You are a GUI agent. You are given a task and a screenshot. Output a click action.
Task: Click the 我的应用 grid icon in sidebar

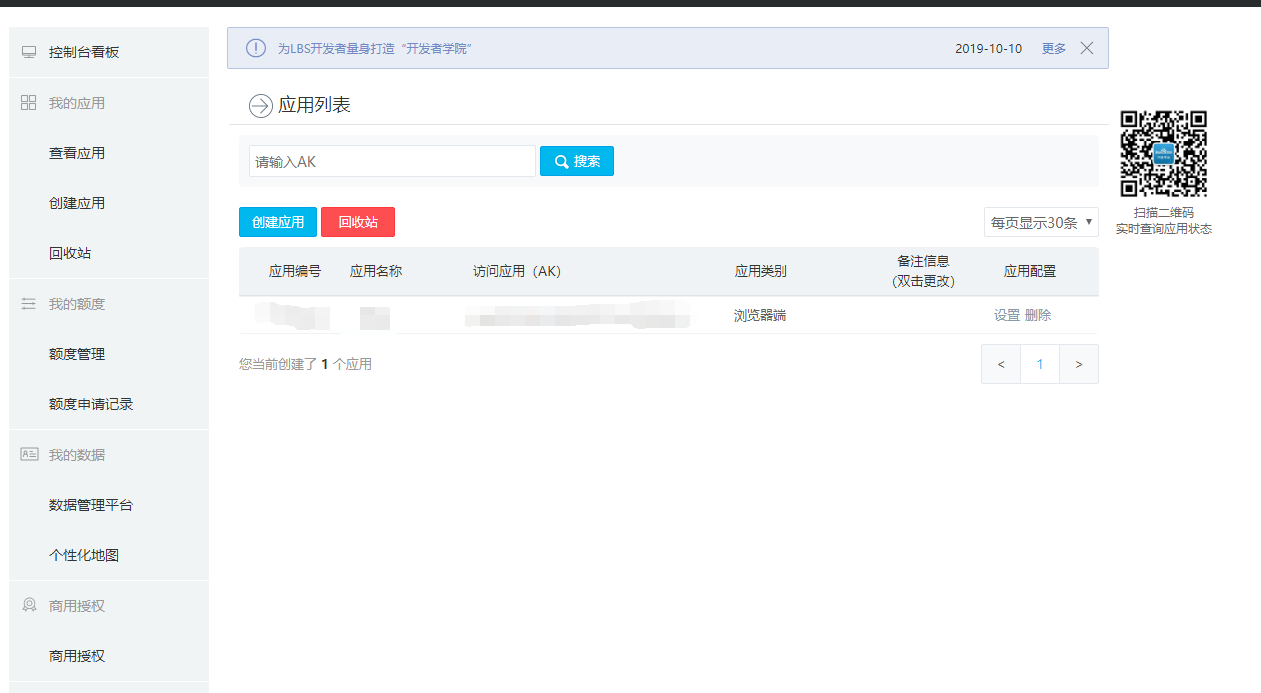[x=29, y=102]
